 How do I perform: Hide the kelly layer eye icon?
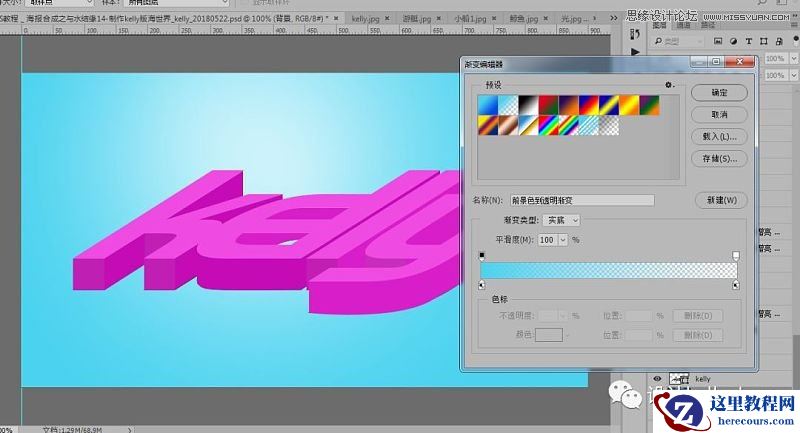pyautogui.click(x=657, y=378)
